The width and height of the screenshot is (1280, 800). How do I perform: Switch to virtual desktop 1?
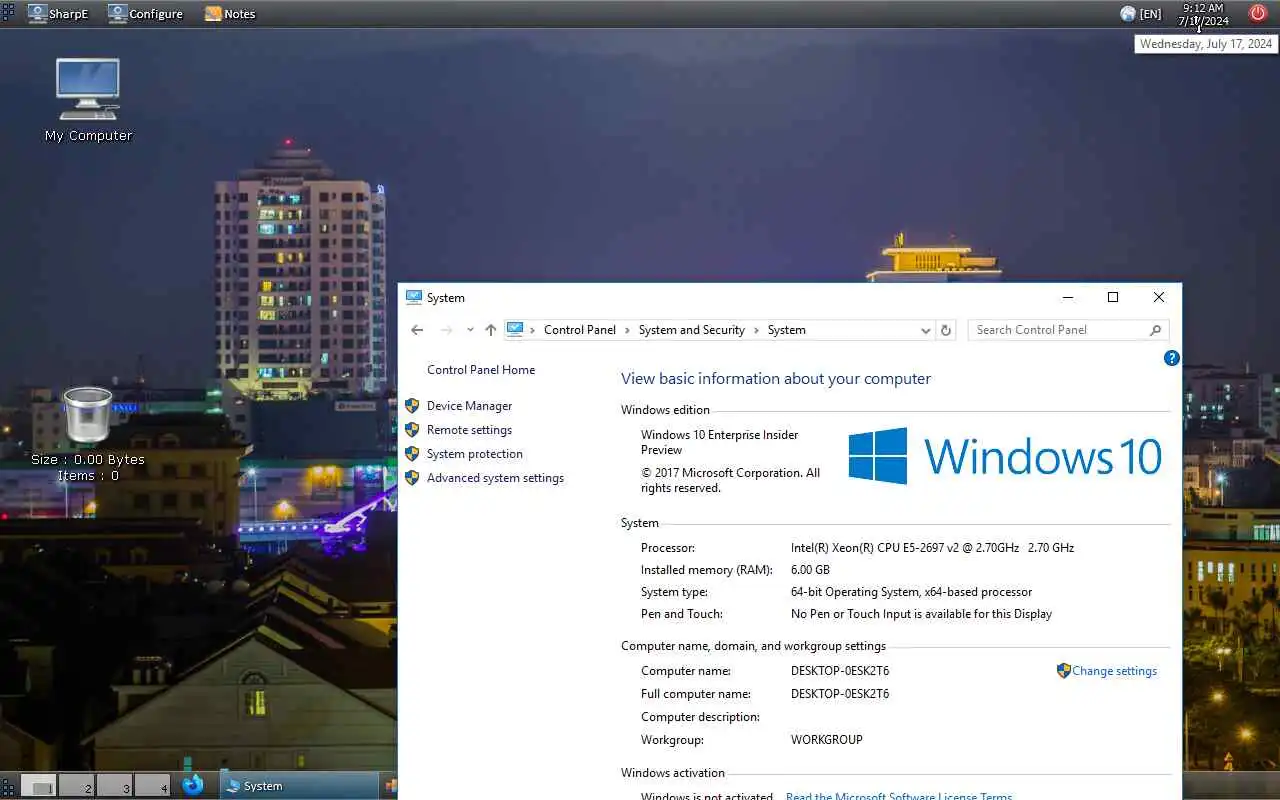click(38, 785)
